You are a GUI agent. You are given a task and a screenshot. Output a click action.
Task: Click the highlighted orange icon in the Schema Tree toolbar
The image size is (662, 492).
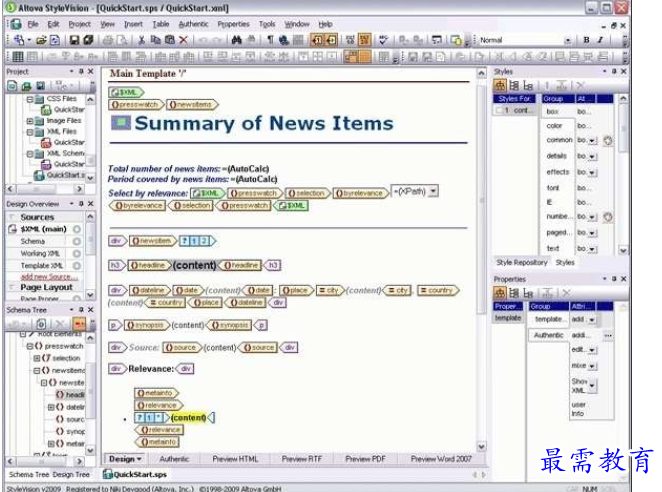[x=79, y=324]
